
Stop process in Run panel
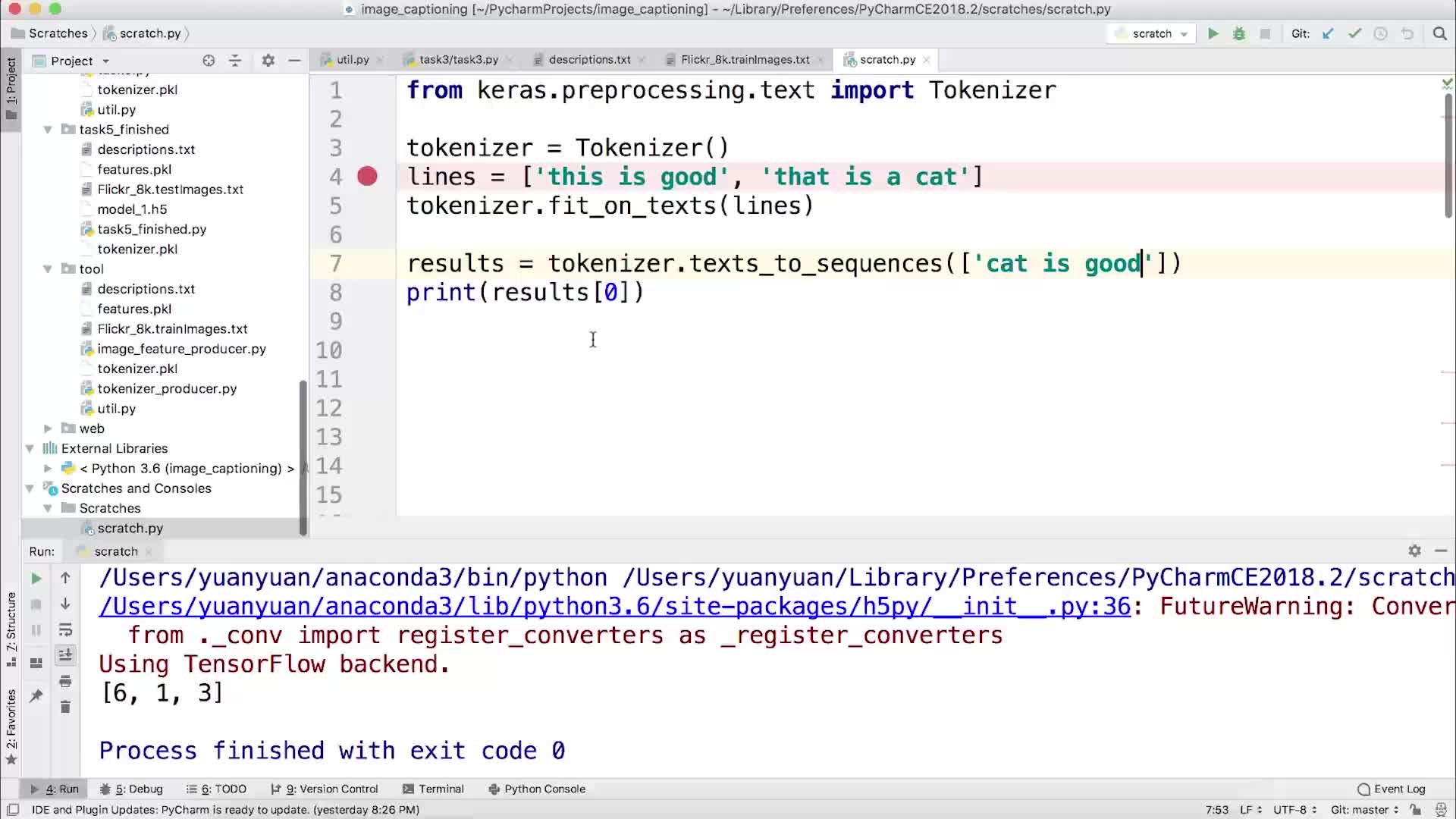pos(36,604)
